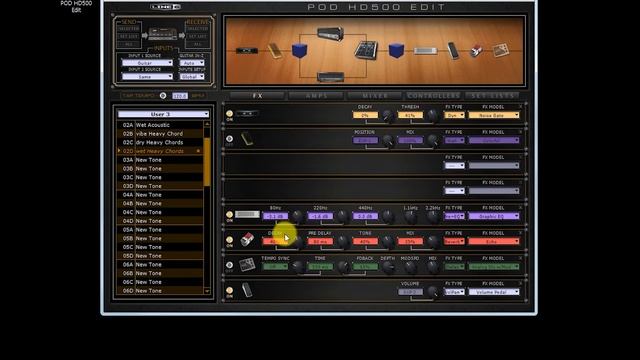Remove the Volume Pedal row with its X
The height and width of the screenshot is (360, 640).
pyautogui.click(x=520, y=283)
